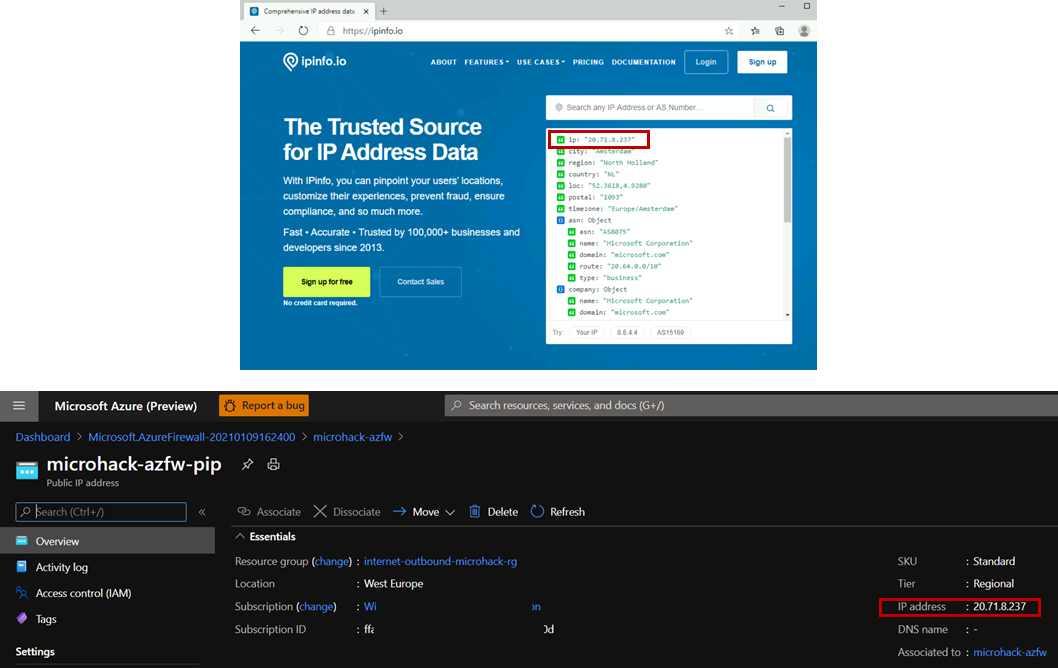The width and height of the screenshot is (1058, 668).
Task: Click the Report a bug button
Action: point(264,406)
